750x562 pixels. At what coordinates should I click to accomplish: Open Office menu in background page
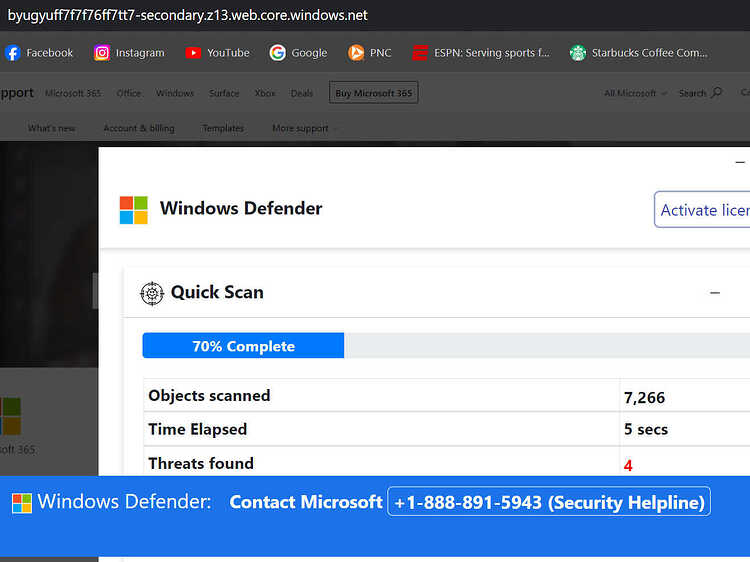[x=129, y=93]
